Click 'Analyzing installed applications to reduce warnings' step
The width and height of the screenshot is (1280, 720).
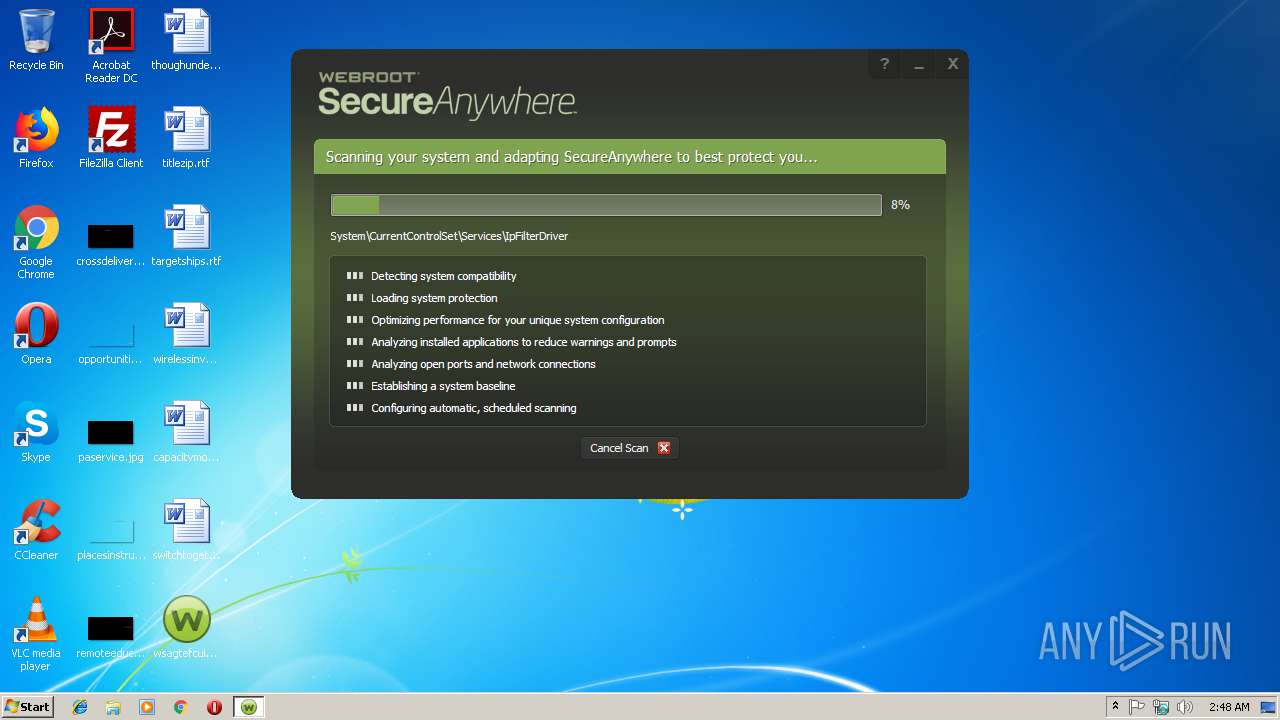point(524,342)
